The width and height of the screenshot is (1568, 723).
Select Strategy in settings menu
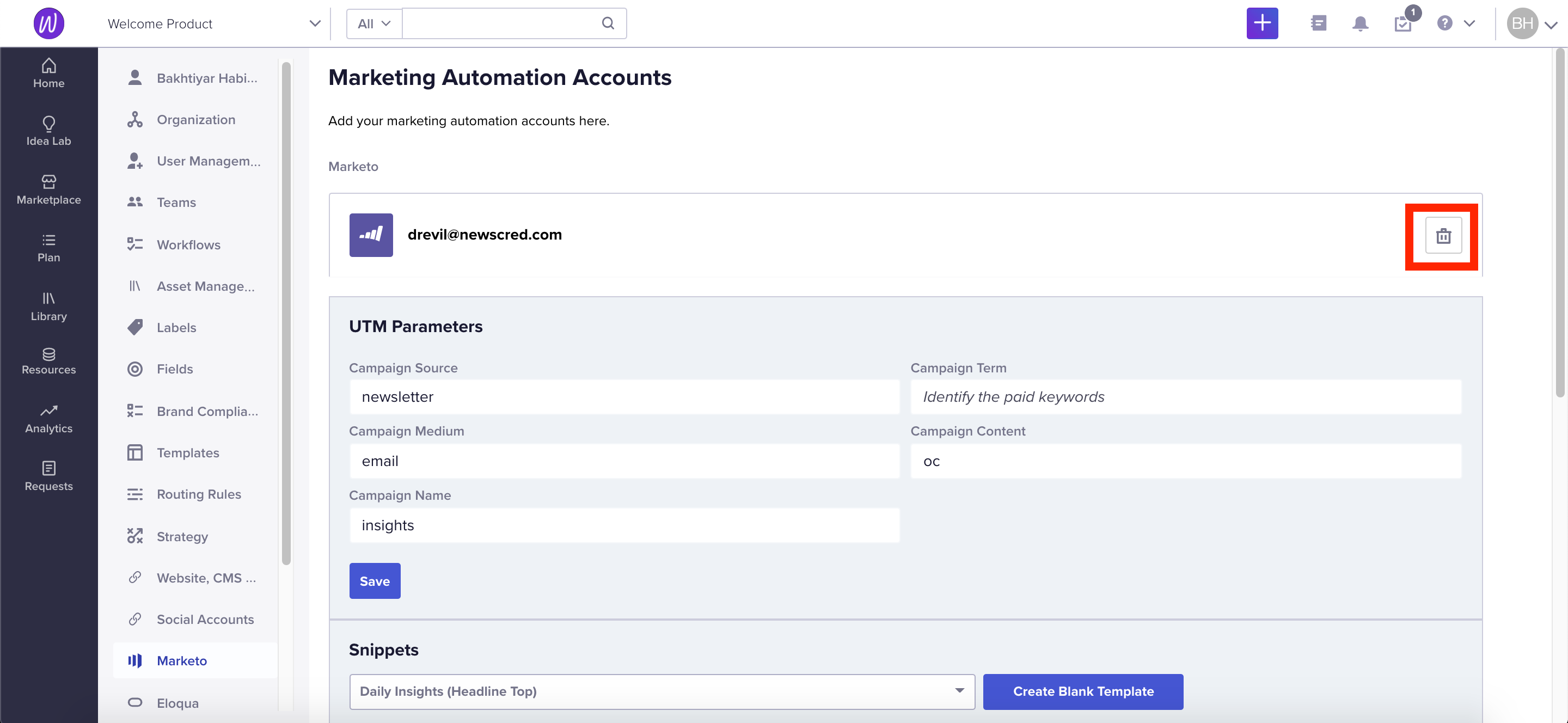coord(195,536)
